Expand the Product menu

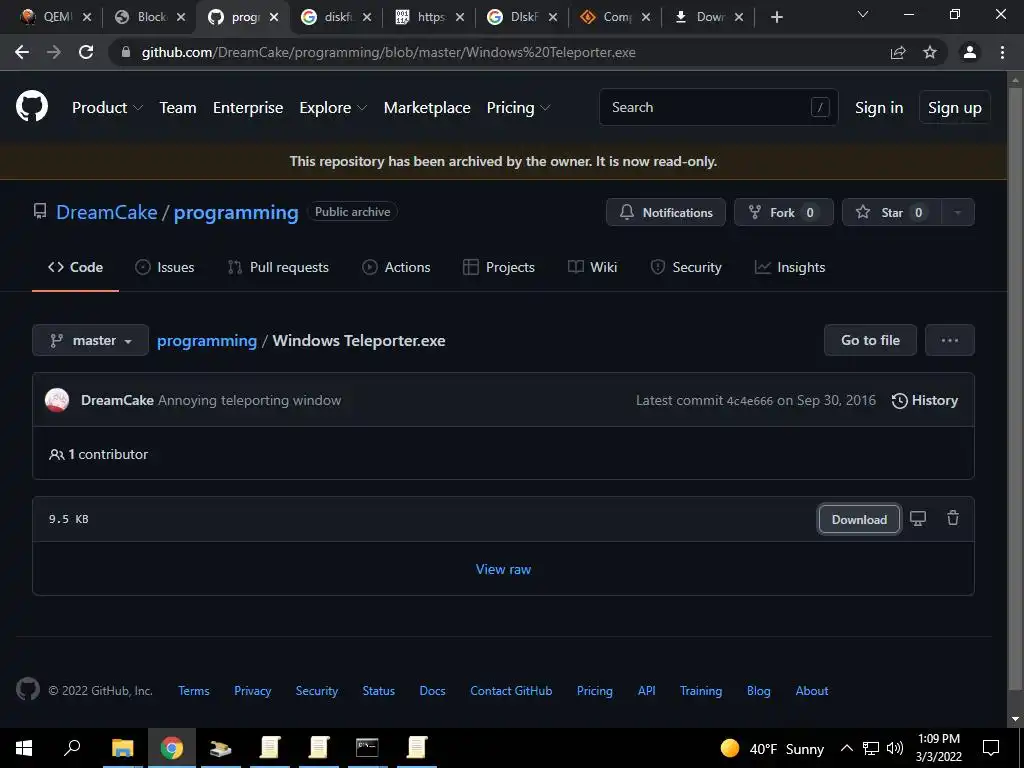tap(106, 108)
